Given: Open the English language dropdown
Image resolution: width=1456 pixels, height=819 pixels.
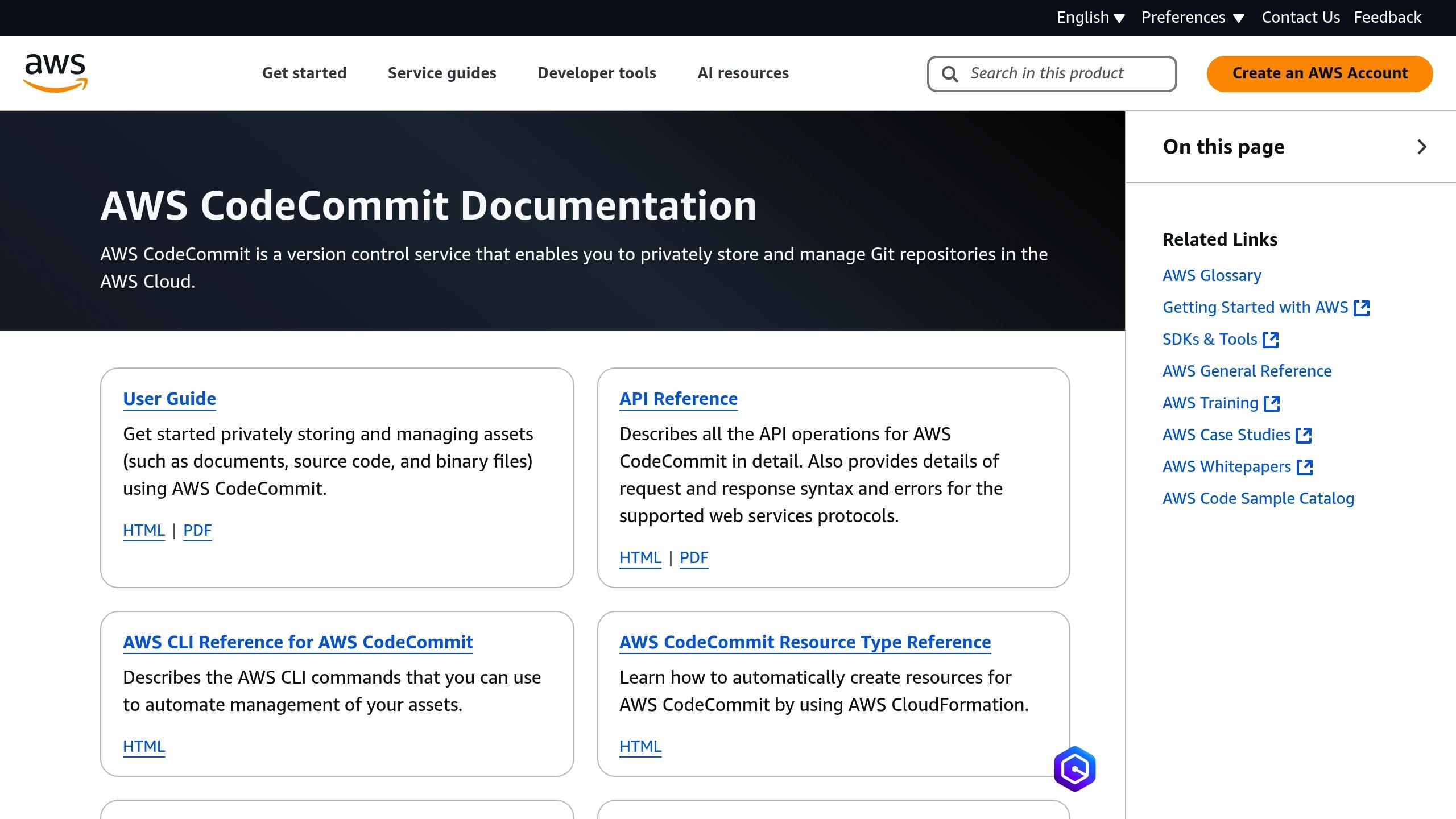Looking at the screenshot, I should pyautogui.click(x=1090, y=18).
